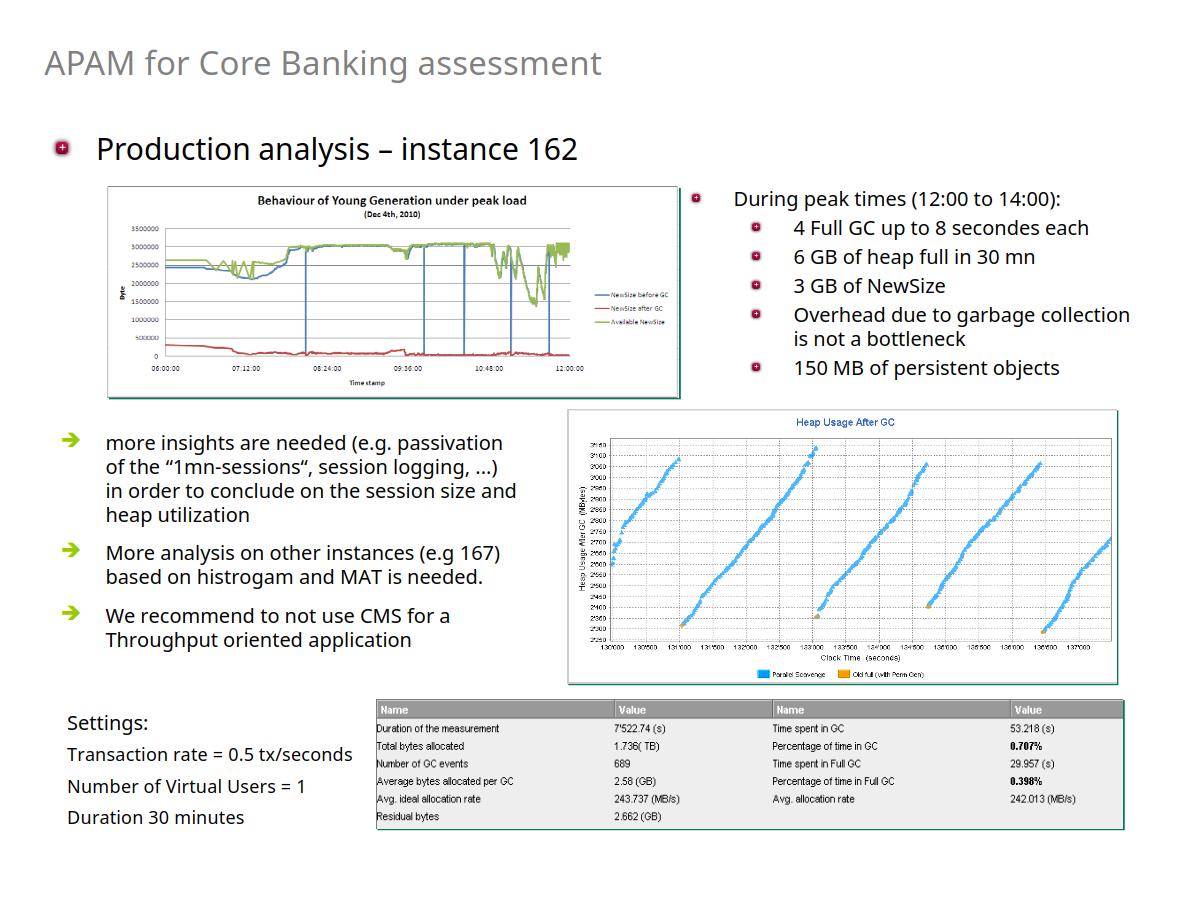Select the green arrow before We recommend to not use CMS
1200x900 pixels.
pyautogui.click(x=70, y=614)
